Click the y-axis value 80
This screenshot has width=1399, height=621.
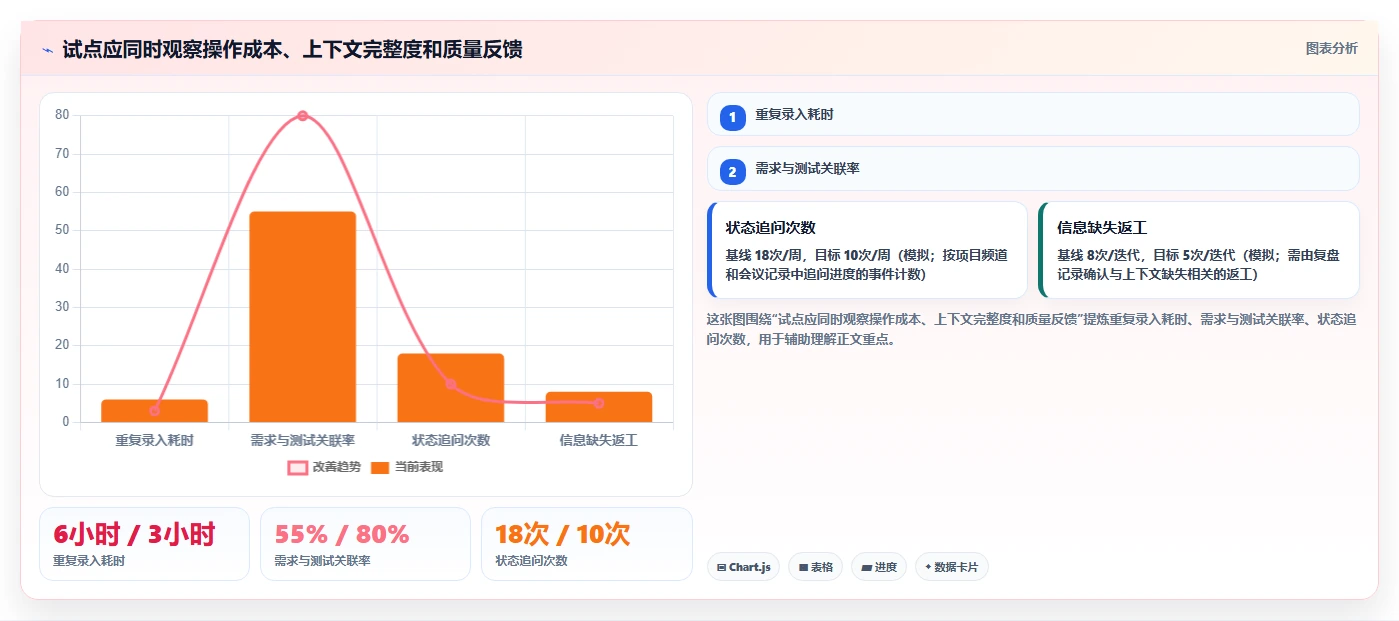click(x=62, y=115)
